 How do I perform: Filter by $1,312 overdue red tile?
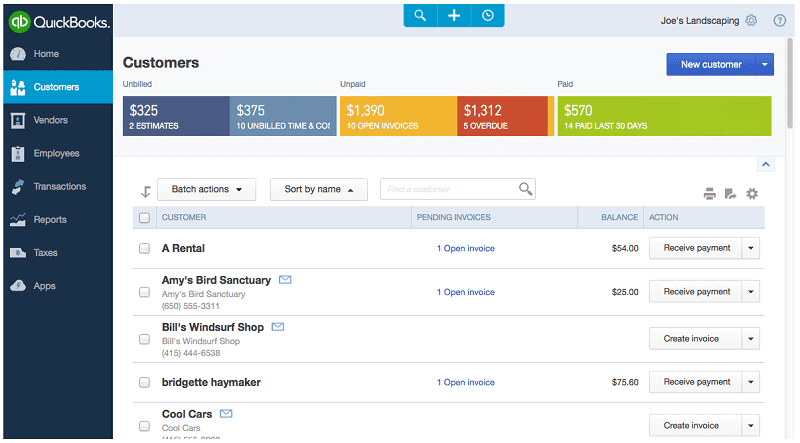pyautogui.click(x=503, y=116)
